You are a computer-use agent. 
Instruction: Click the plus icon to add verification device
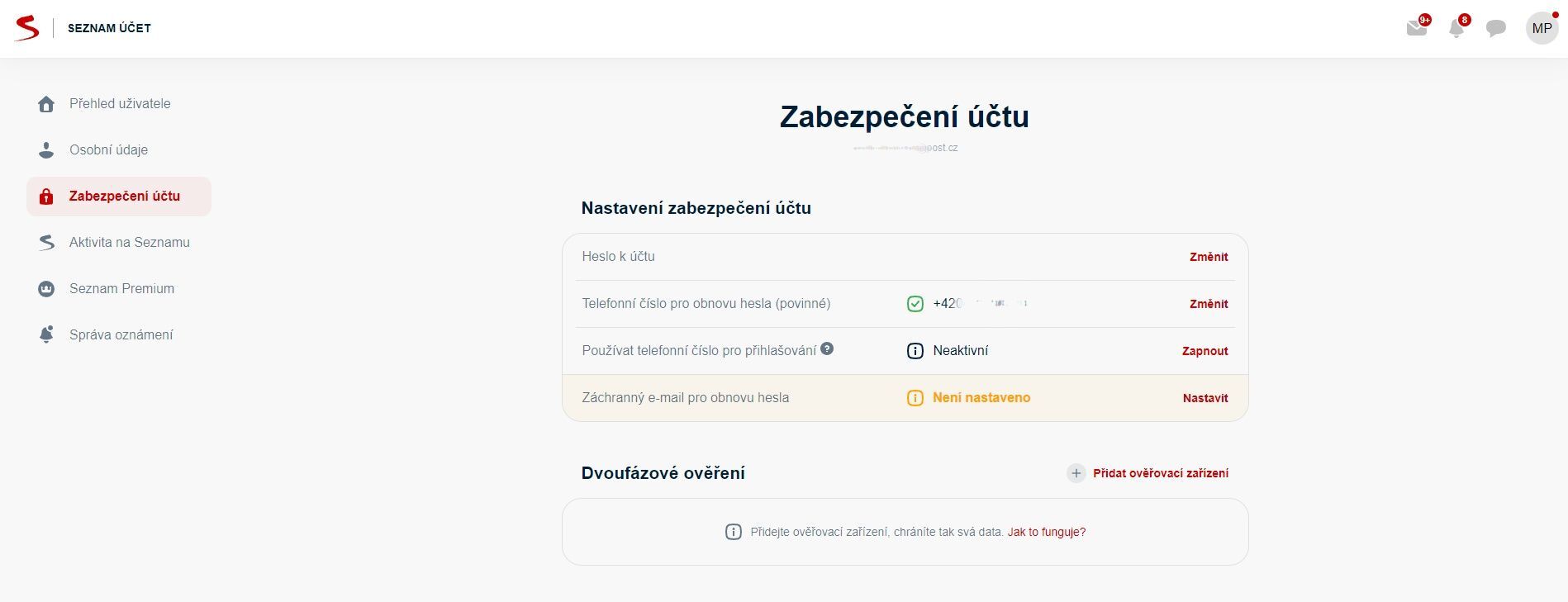tap(1076, 473)
